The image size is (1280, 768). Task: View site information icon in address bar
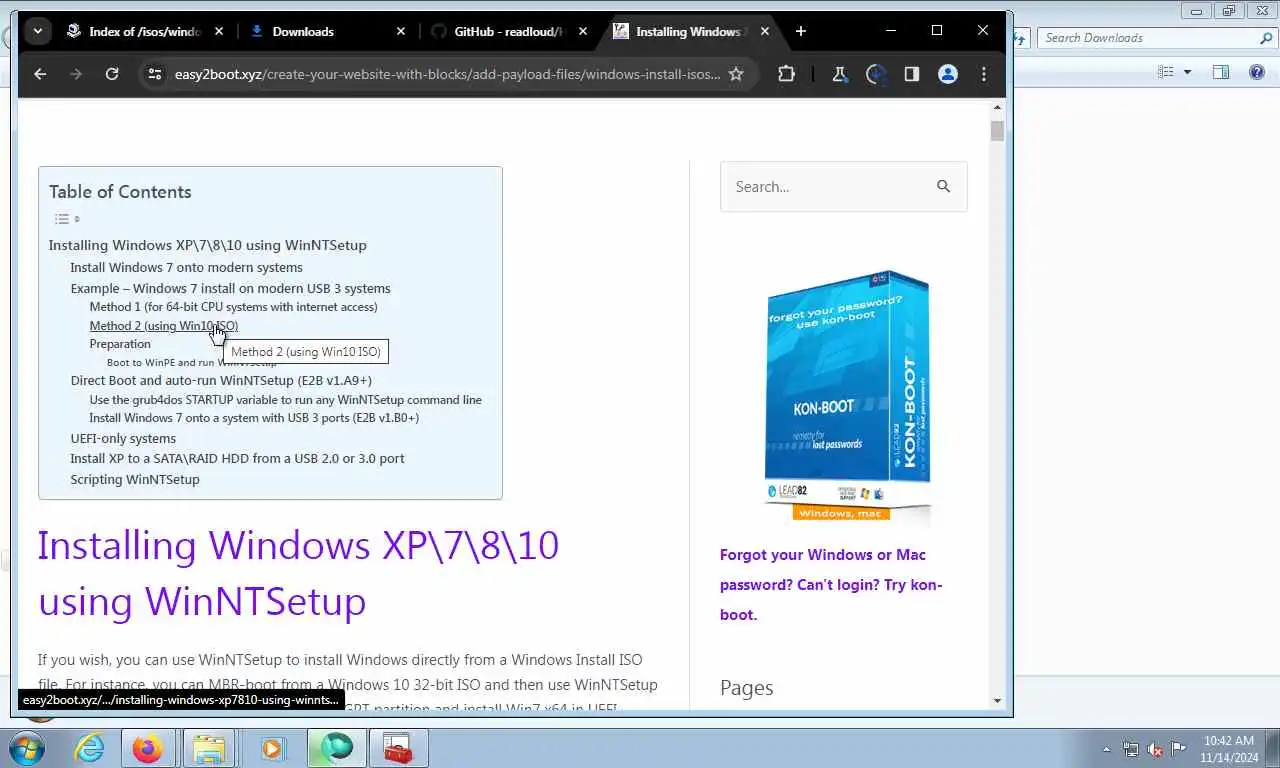coord(153,74)
